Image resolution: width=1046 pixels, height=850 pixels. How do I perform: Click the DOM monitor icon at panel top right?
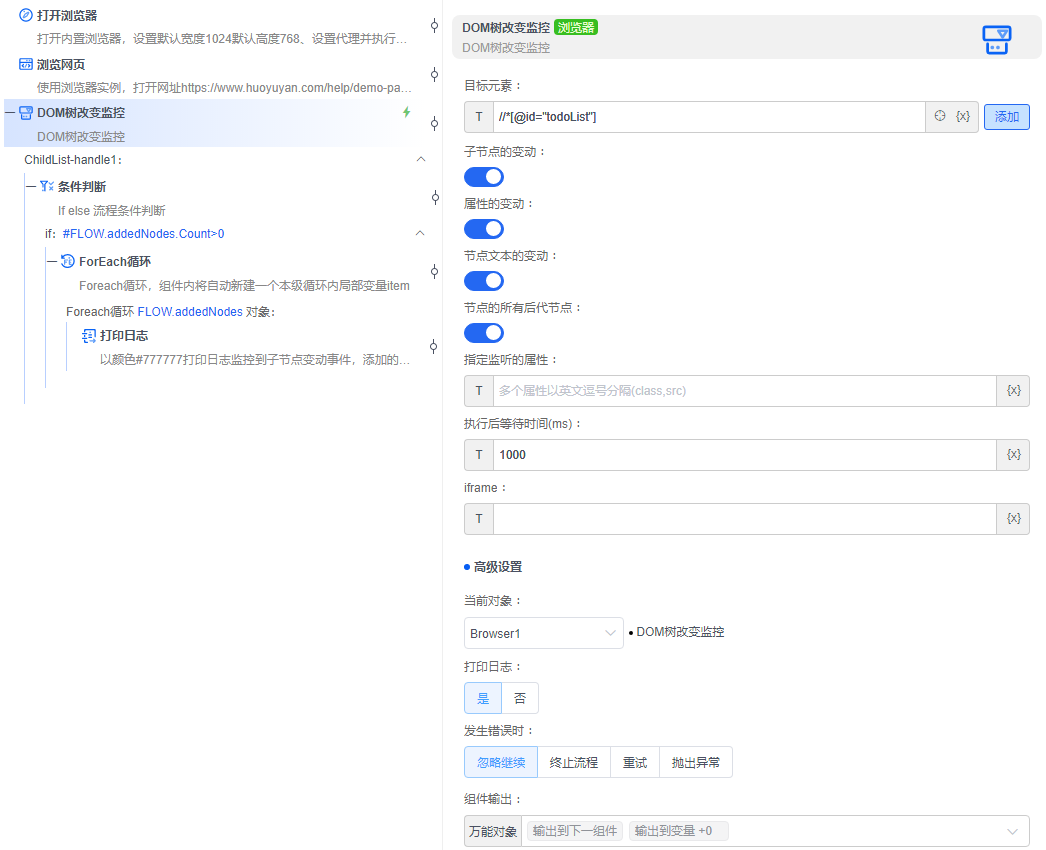[x=996, y=40]
